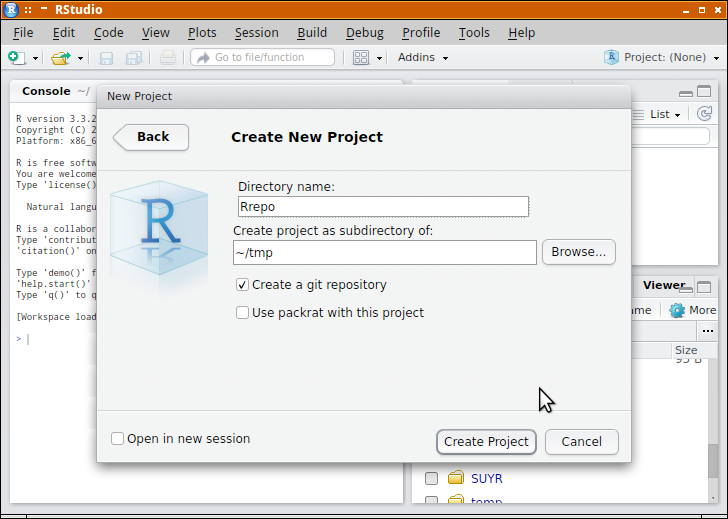Click the Back button in dialog
The image size is (728, 519).
click(151, 137)
